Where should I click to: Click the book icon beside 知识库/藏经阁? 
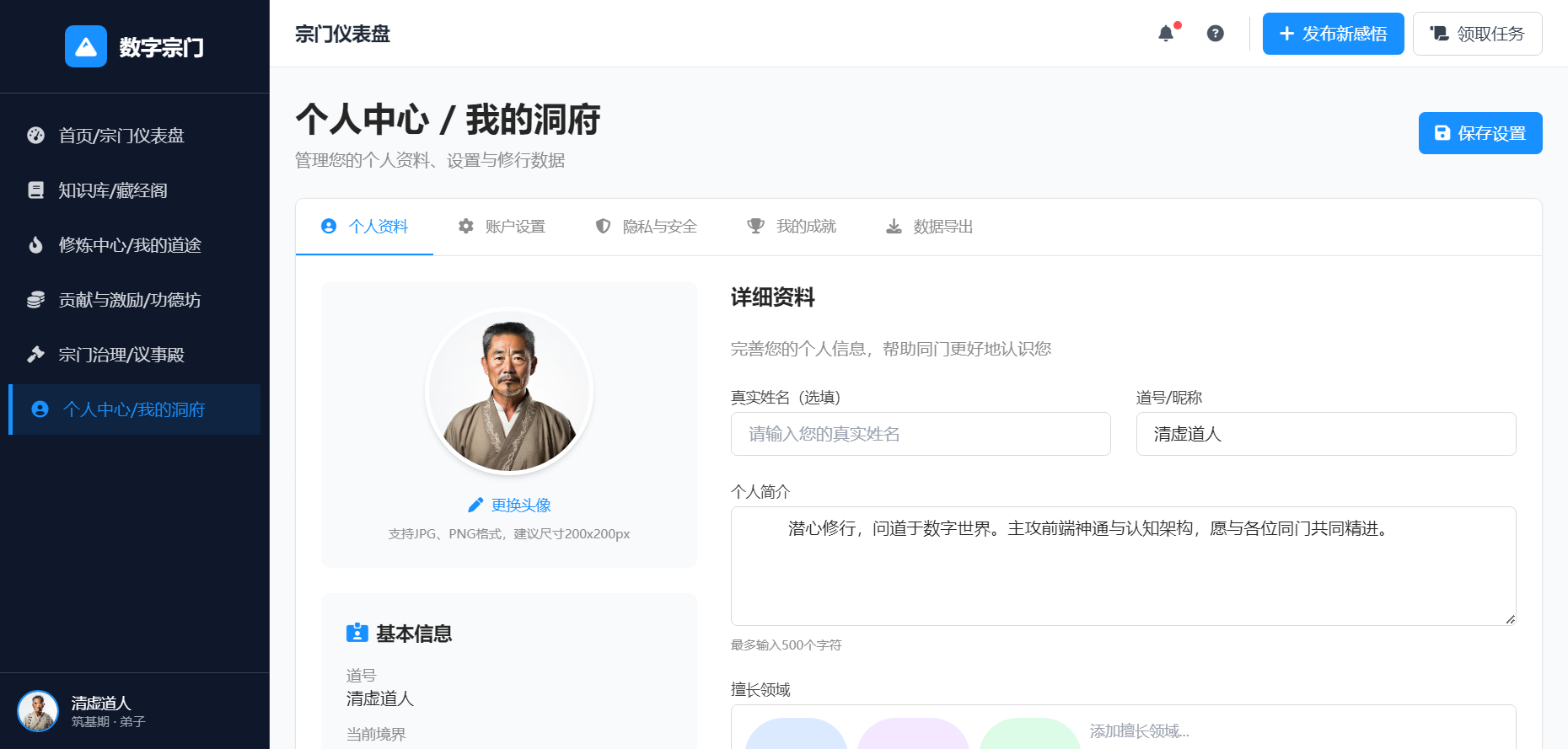(x=35, y=190)
